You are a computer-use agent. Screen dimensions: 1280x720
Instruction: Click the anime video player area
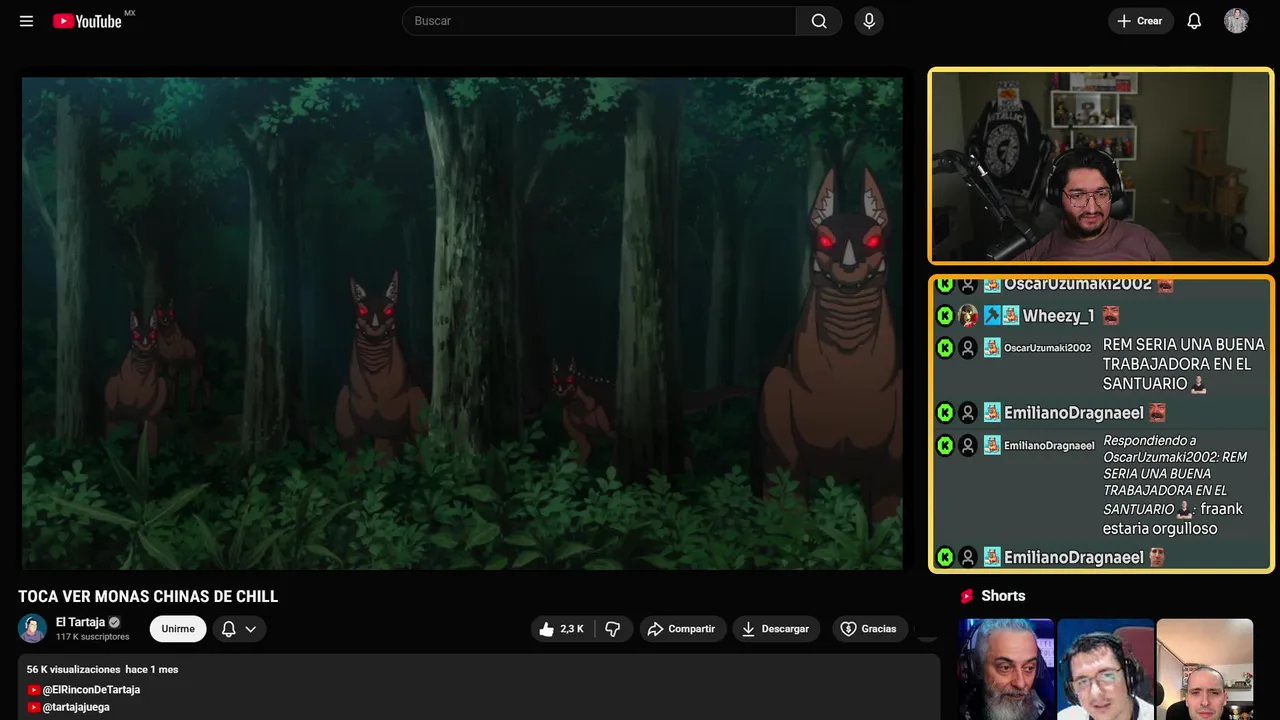click(x=462, y=323)
